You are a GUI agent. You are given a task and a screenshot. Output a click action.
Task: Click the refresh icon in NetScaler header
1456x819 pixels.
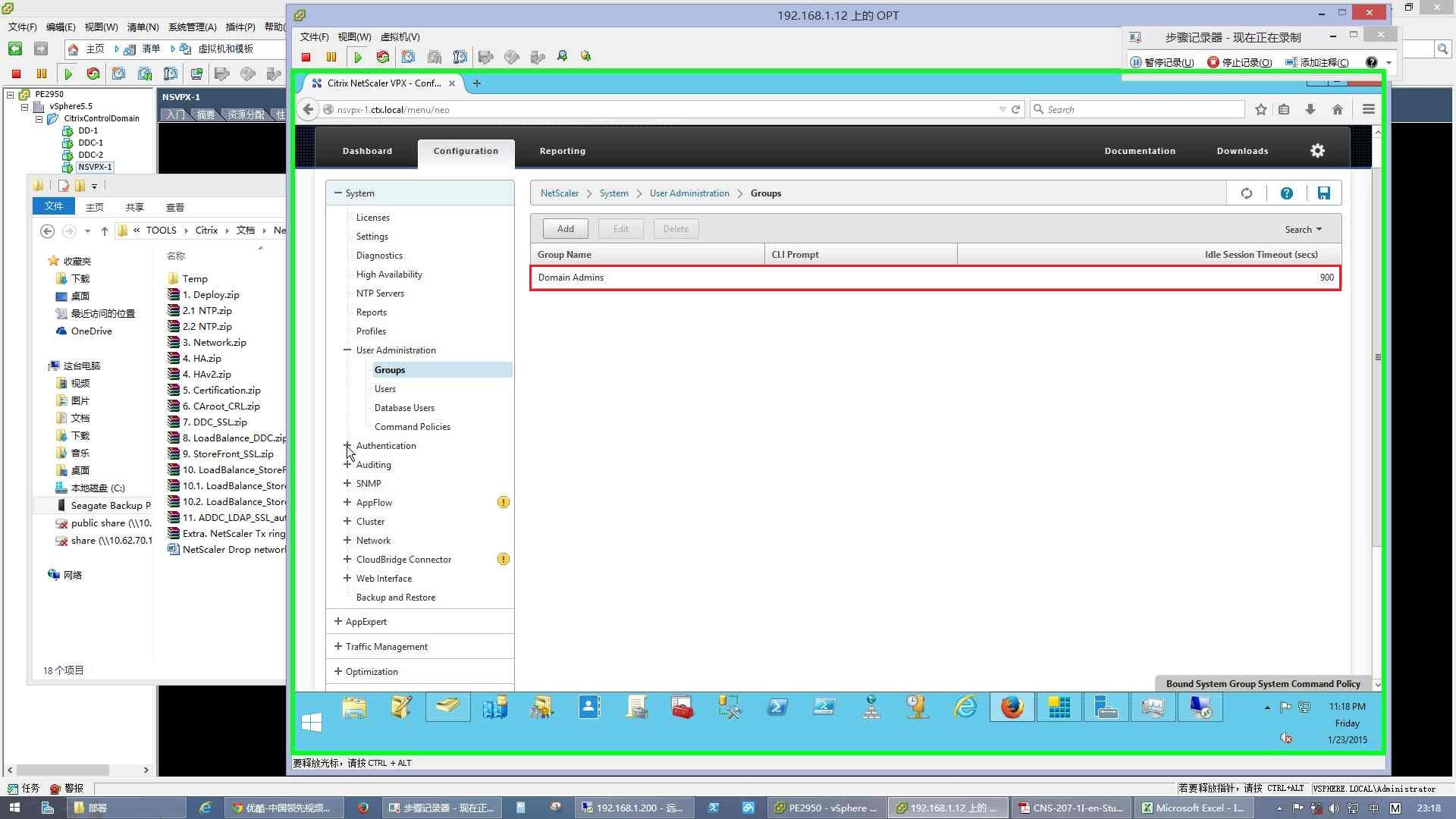click(x=1247, y=193)
